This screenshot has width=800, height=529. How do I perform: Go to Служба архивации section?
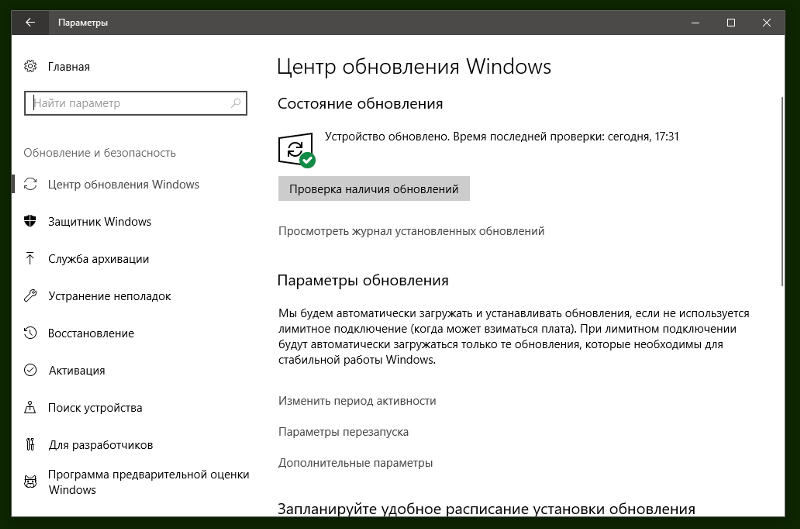point(98,259)
